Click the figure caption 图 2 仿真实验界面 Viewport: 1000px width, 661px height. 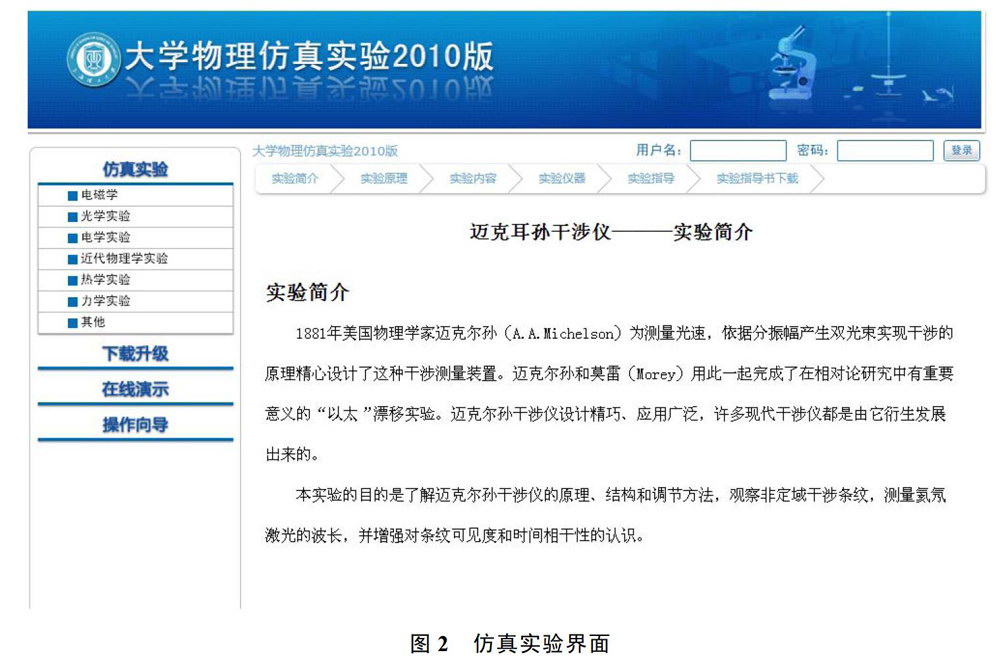(510, 643)
